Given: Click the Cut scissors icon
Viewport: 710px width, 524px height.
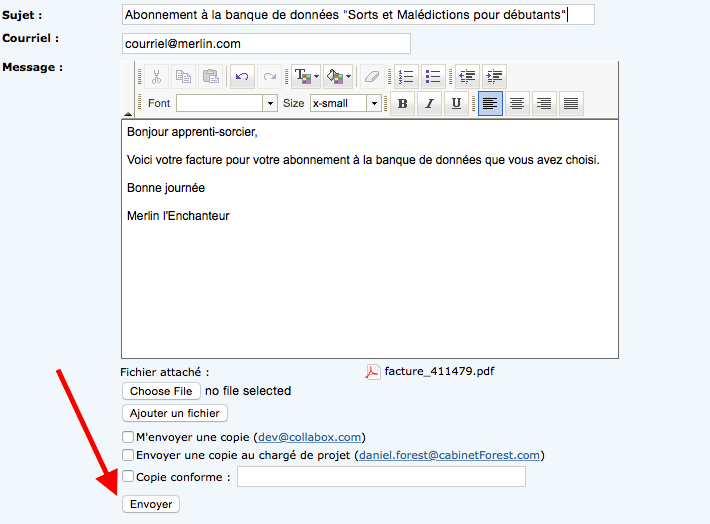Looking at the screenshot, I should [157, 77].
